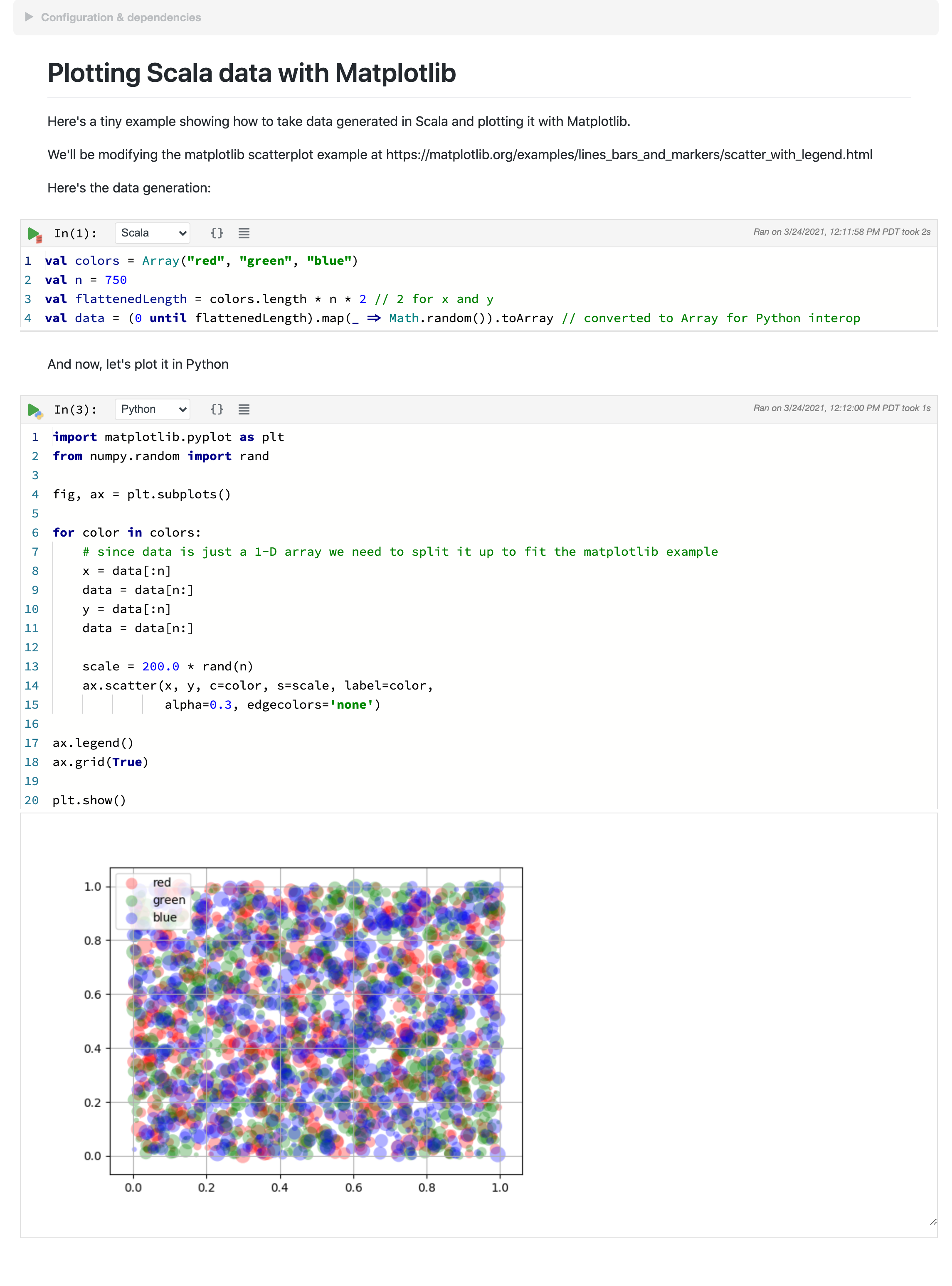Click the Python logo badge on cell In(3)

[40, 415]
